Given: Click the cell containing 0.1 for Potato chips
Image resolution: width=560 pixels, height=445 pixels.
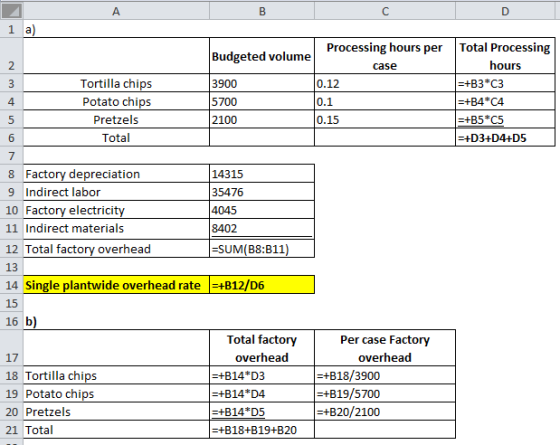Looking at the screenshot, I should 385,101.
